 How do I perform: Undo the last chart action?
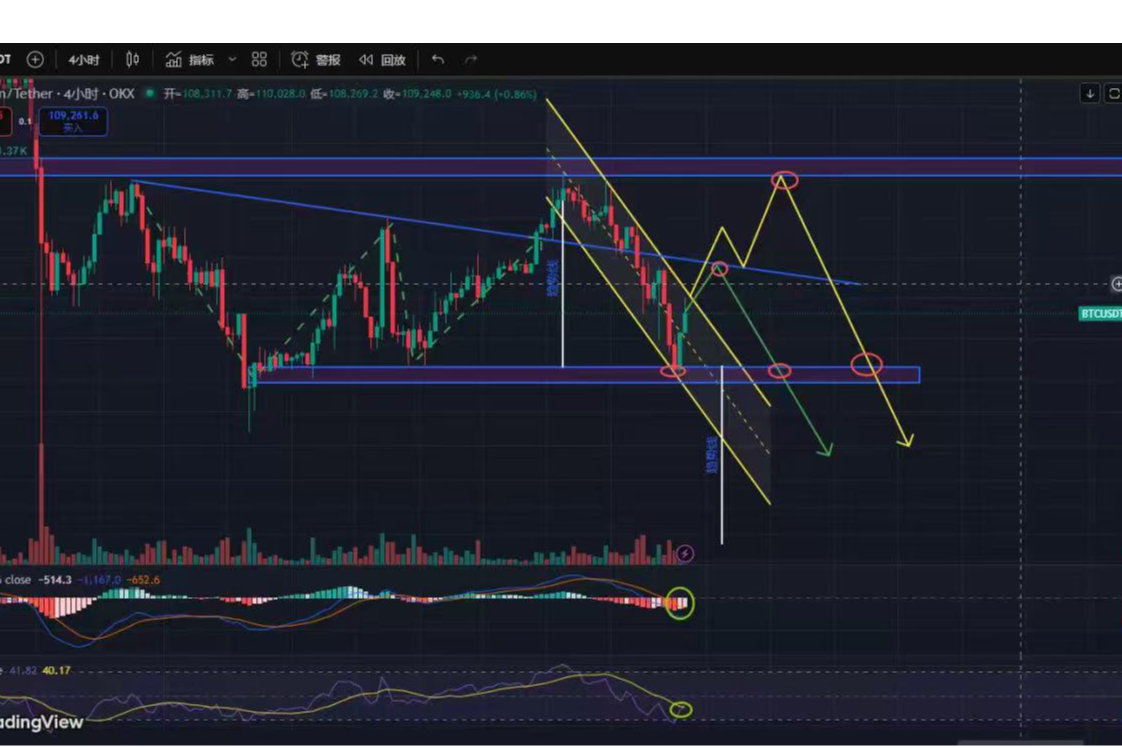437,59
